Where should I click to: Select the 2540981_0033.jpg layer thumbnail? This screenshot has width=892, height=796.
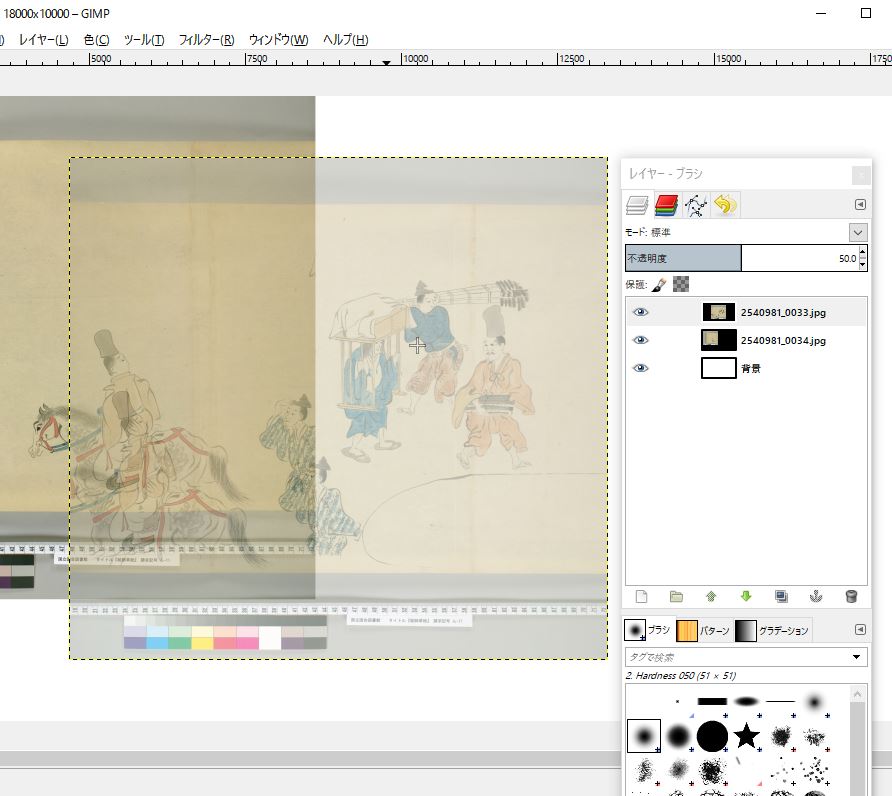point(718,312)
